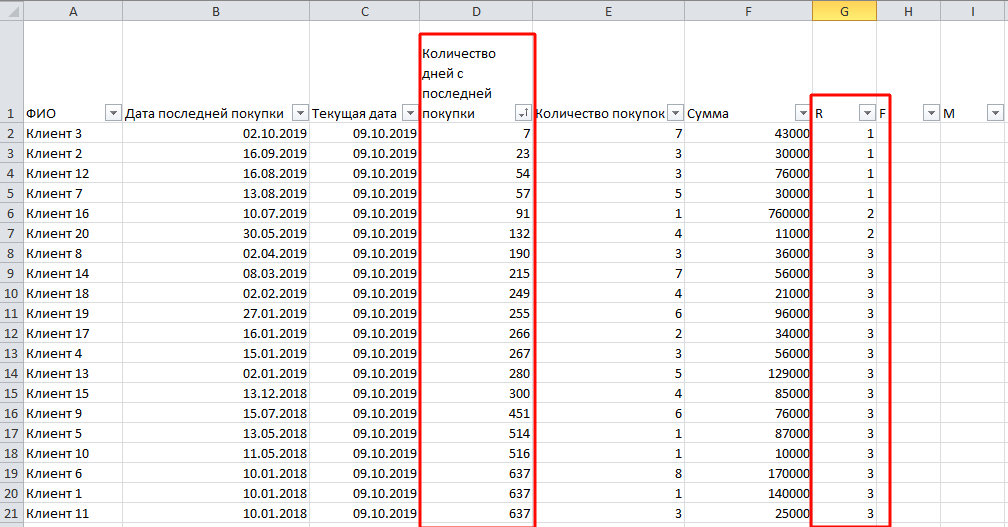This screenshot has width=1008, height=527.
Task: Click the Select All corner of the sheet
Action: pyautogui.click(x=11, y=11)
